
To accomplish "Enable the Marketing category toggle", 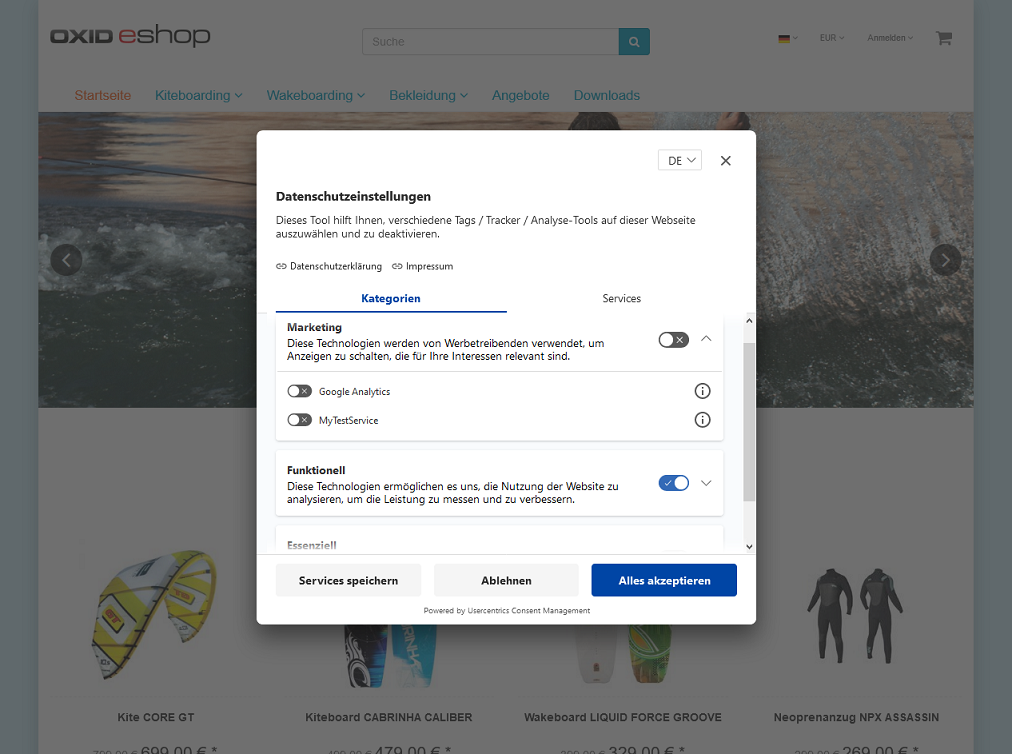I will tap(673, 340).
